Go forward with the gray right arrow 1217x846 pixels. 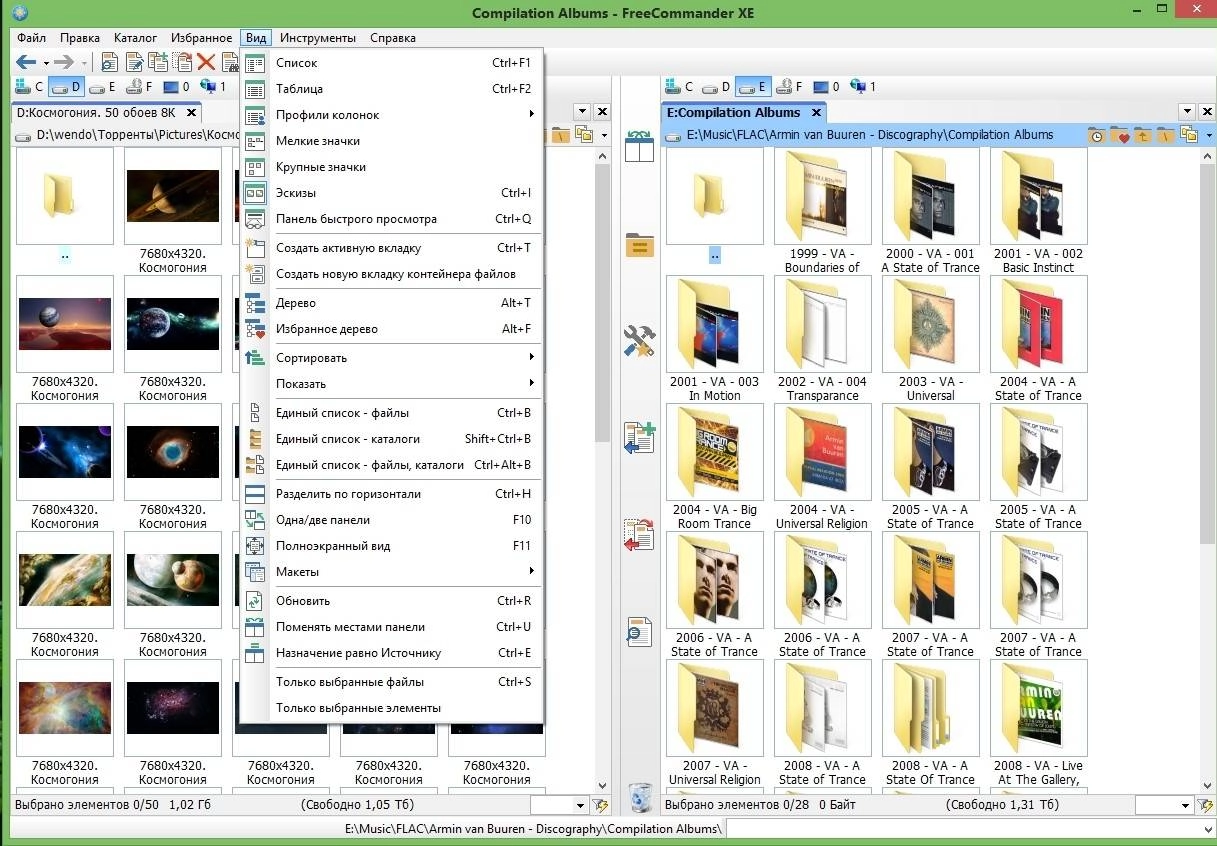[x=63, y=62]
